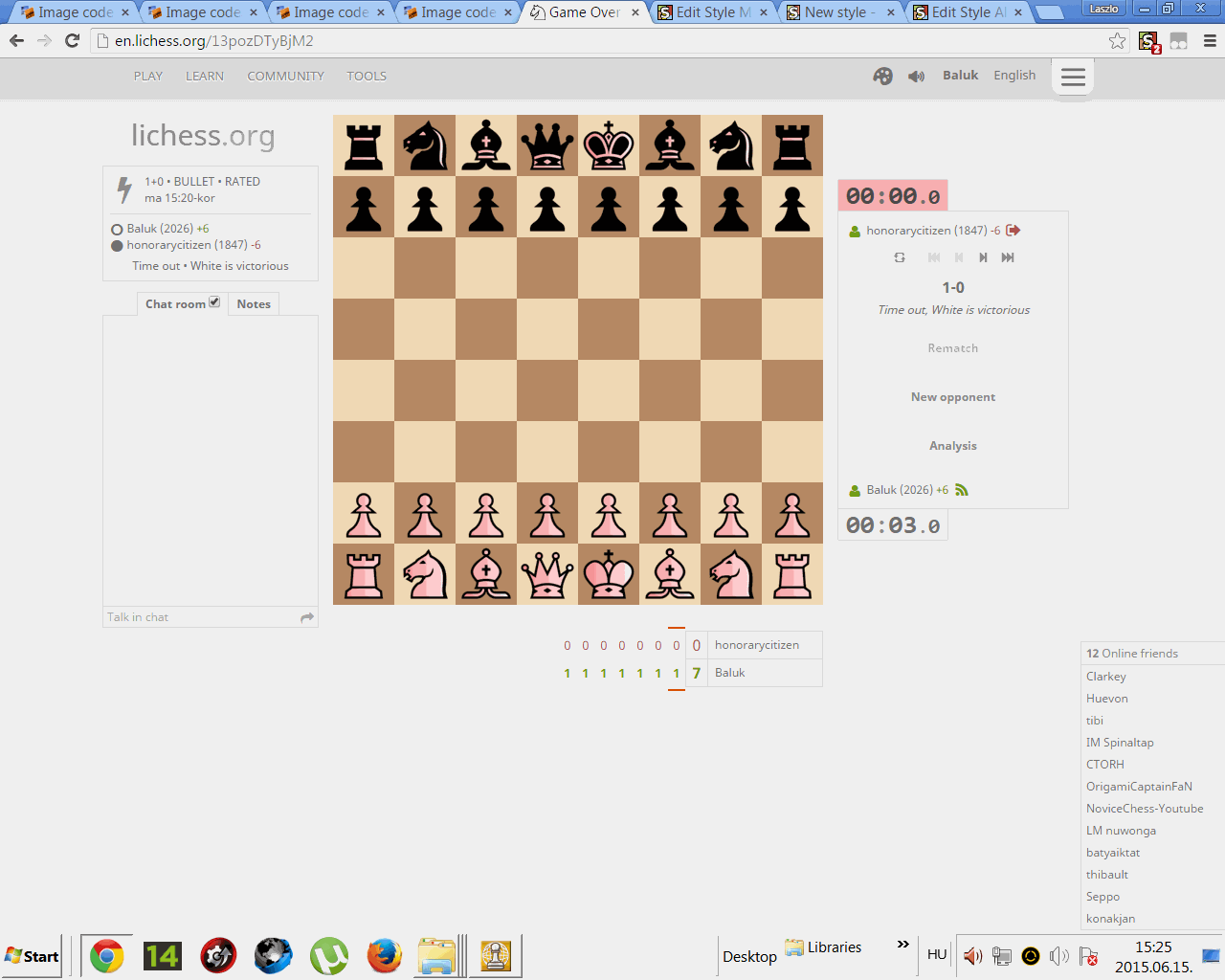Select IM Spinaltap in friends list
Image resolution: width=1225 pixels, height=980 pixels.
(x=1120, y=743)
